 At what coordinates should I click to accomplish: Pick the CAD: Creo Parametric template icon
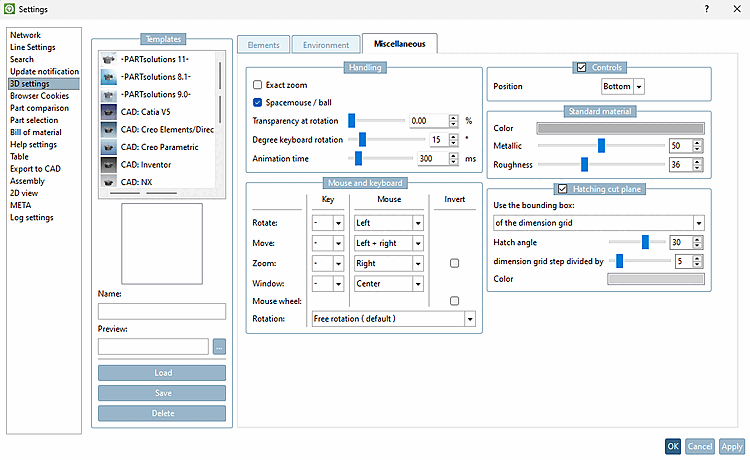[x=109, y=147]
